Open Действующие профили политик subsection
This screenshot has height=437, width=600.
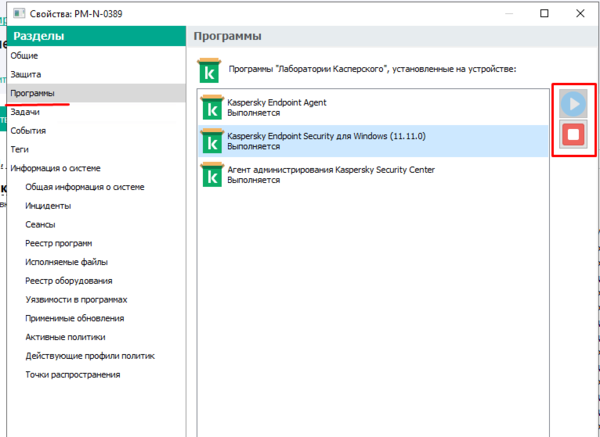coord(90,356)
